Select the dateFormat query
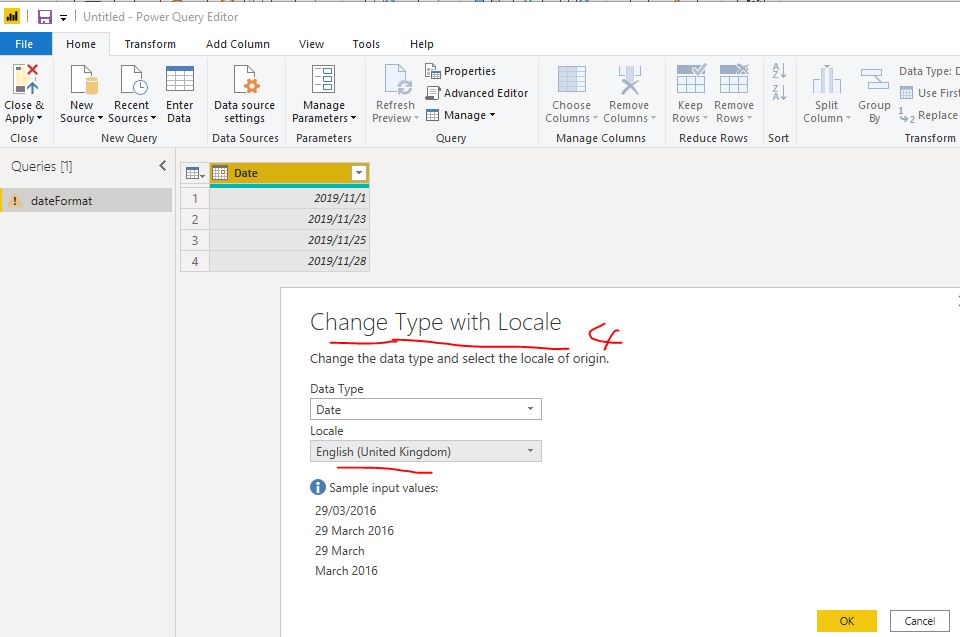Screen dimensions: 960x637 coord(86,200)
